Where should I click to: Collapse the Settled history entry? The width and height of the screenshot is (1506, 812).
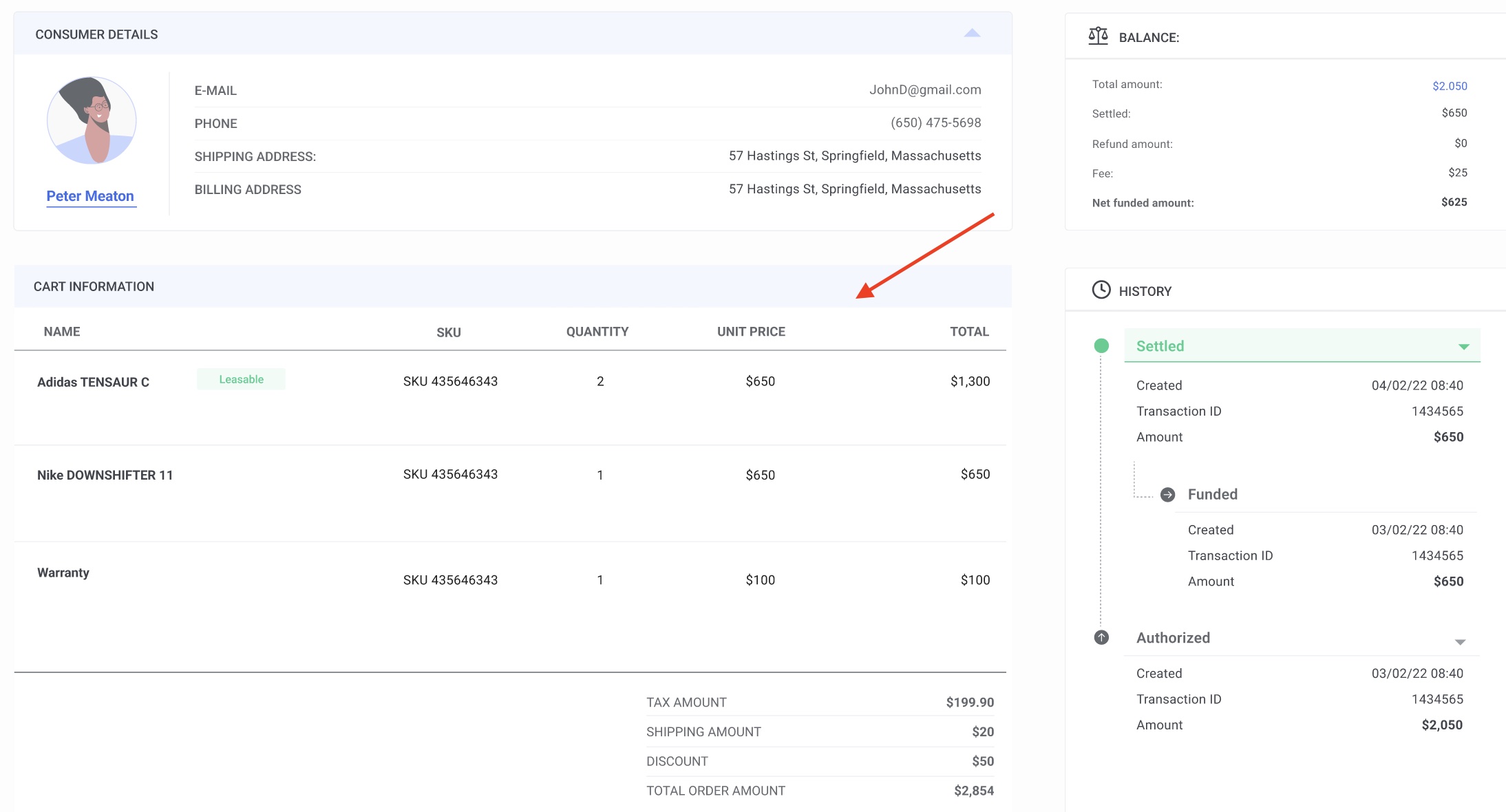(x=1463, y=347)
